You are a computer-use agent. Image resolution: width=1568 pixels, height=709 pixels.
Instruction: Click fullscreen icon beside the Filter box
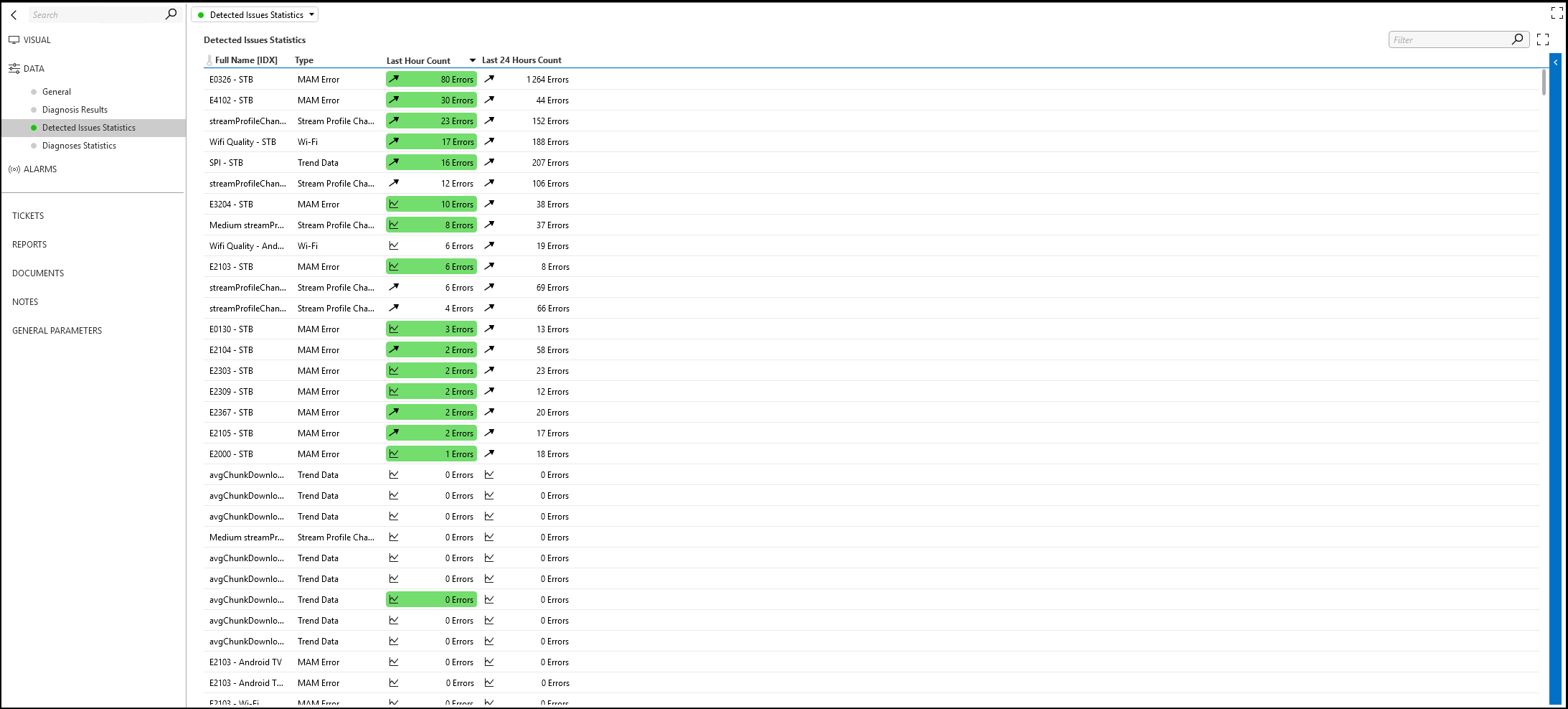1543,39
